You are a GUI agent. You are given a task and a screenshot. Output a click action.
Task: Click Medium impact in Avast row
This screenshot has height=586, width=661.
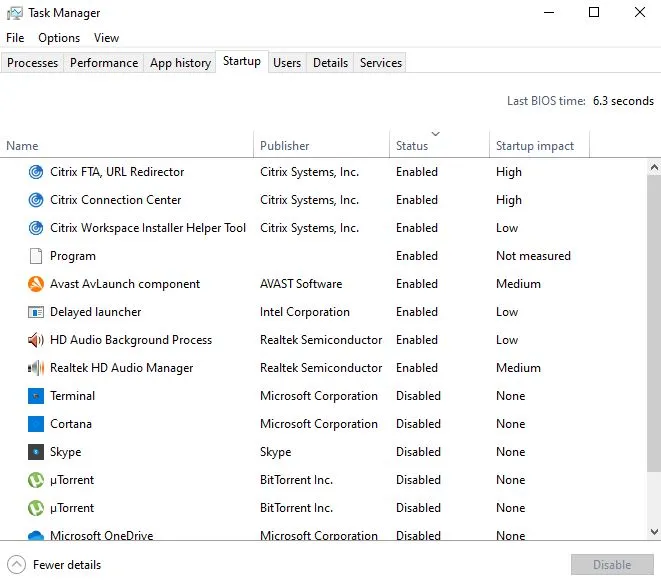coord(518,284)
